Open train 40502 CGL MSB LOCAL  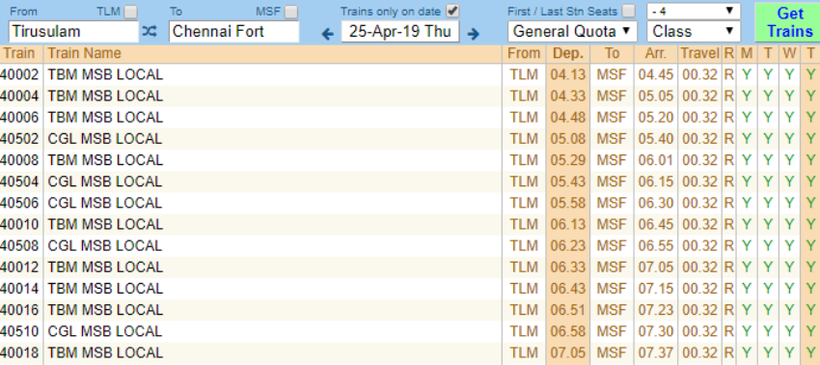pos(105,139)
